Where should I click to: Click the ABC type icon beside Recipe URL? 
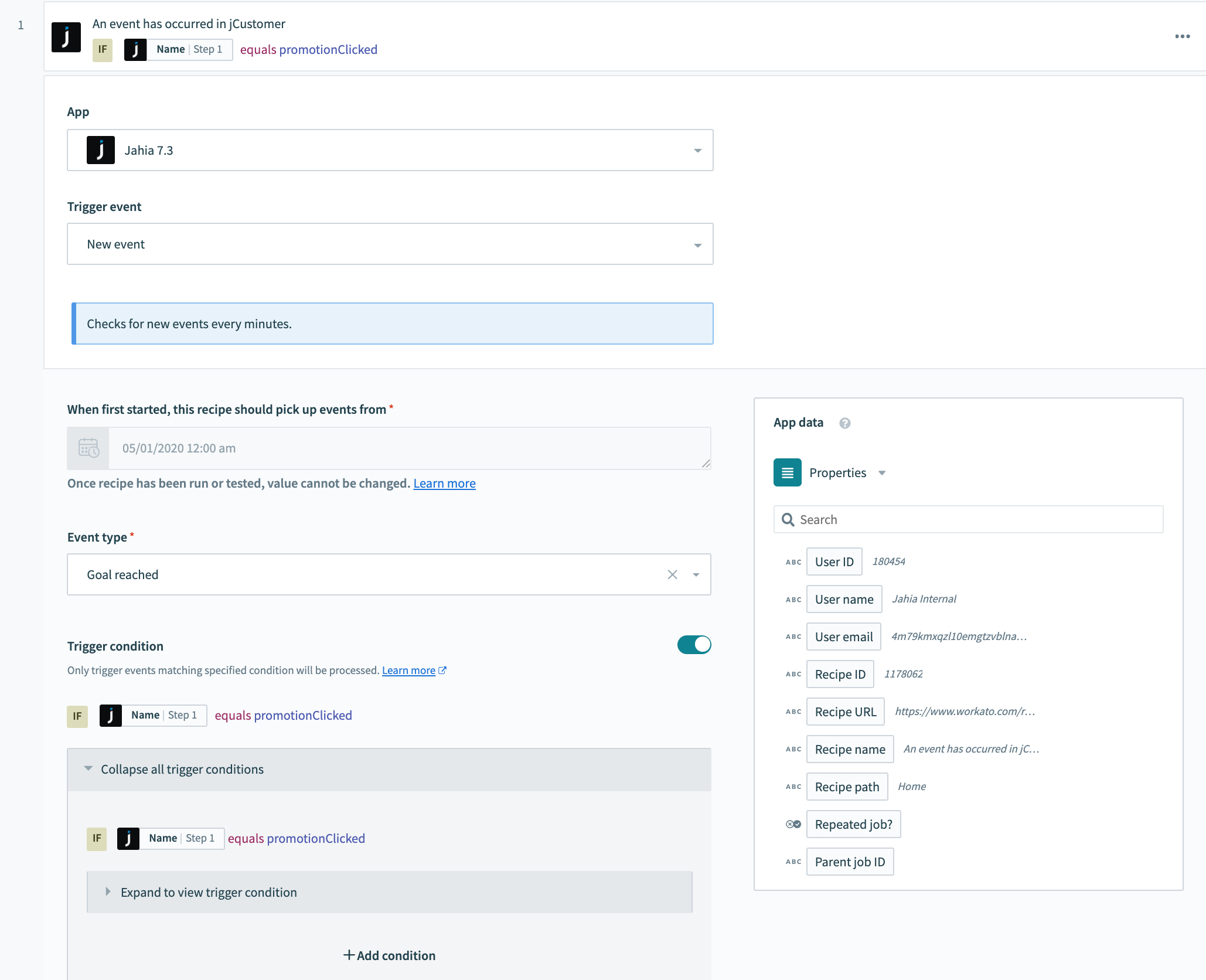(793, 712)
